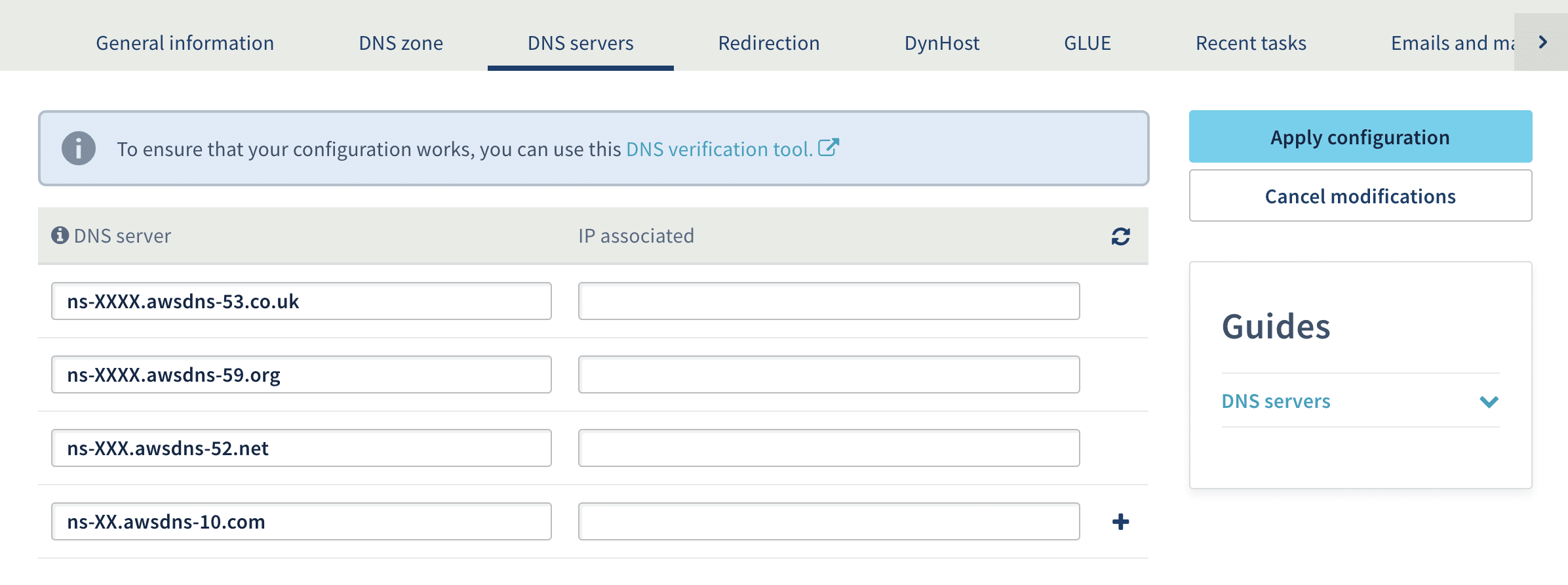The height and width of the screenshot is (585, 1568).
Task: Focus IP field for awsdns-52.net row
Action: [829, 448]
